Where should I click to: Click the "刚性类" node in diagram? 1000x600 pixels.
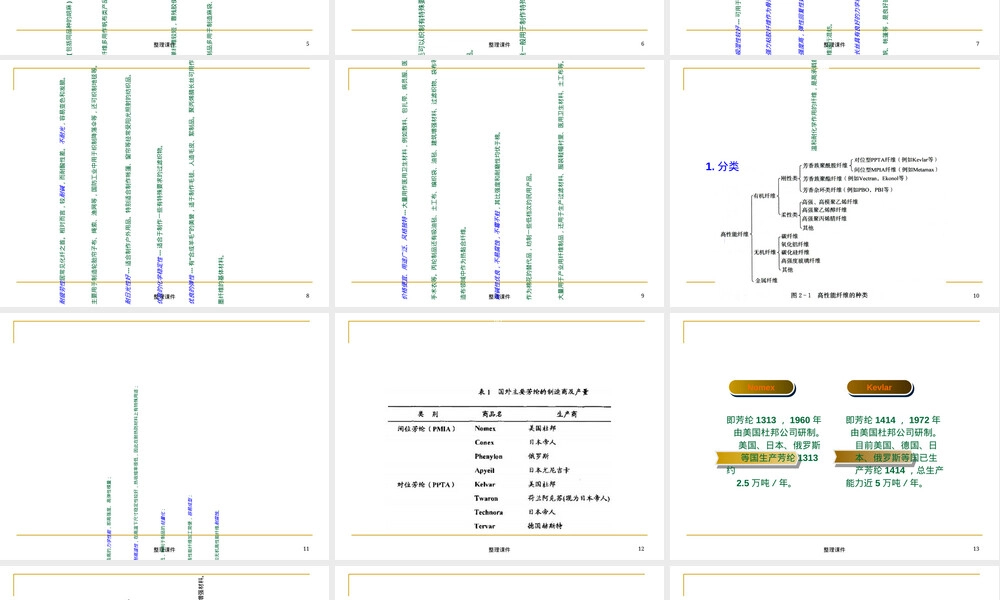click(x=789, y=179)
